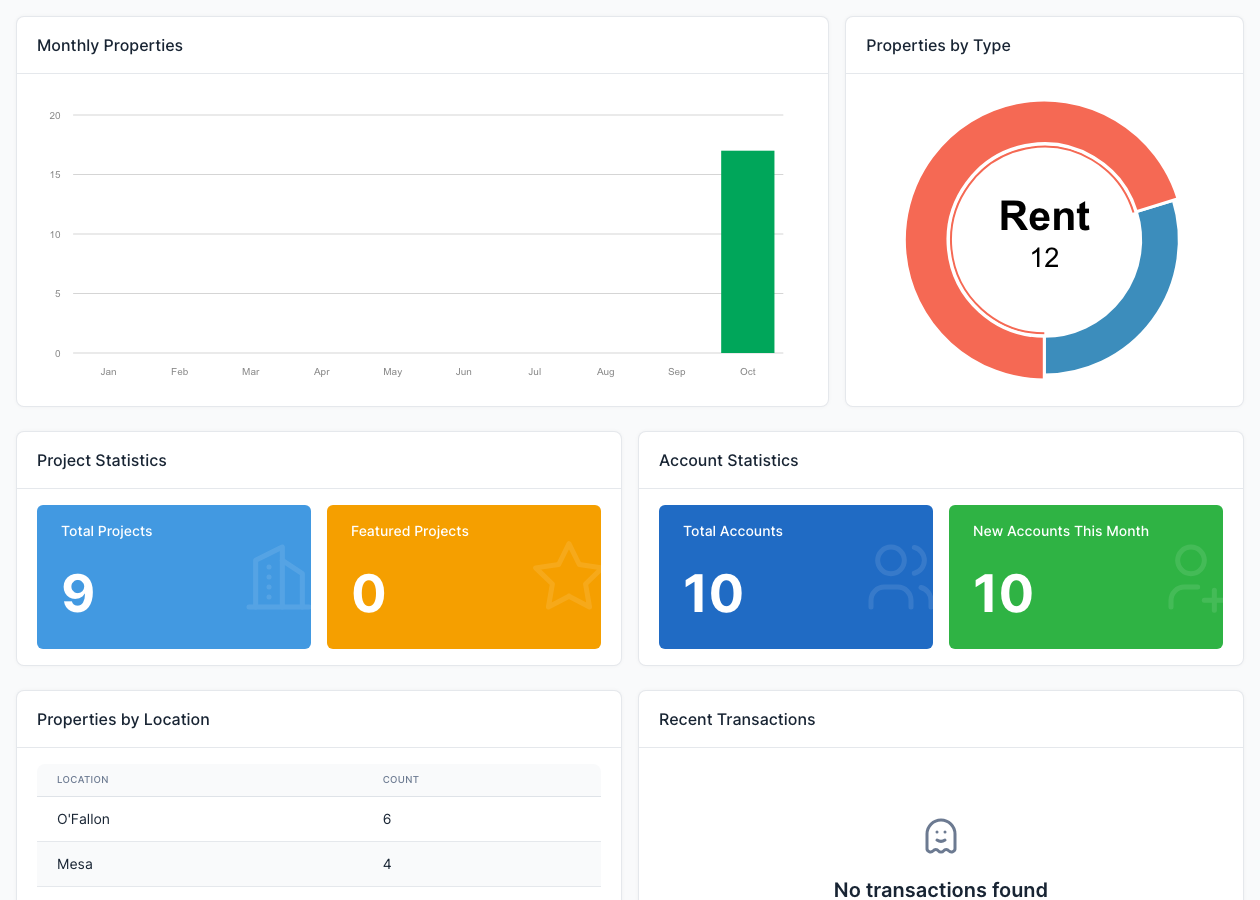
Task: Click the "Rent" label inside the donut
Action: pyautogui.click(x=1044, y=216)
